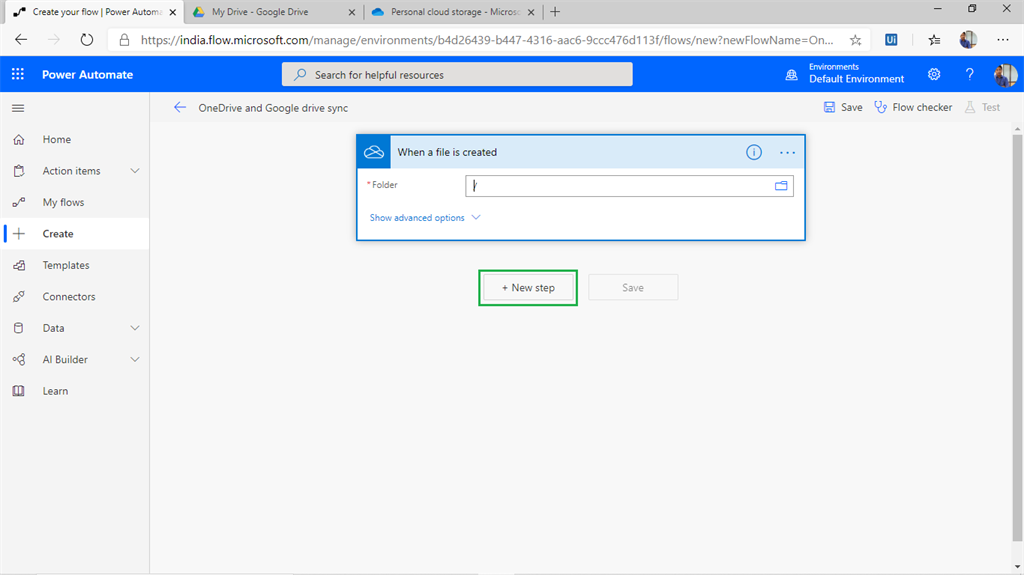Select the Create your flow Power Automate tab
The height and width of the screenshot is (575, 1024).
click(94, 12)
